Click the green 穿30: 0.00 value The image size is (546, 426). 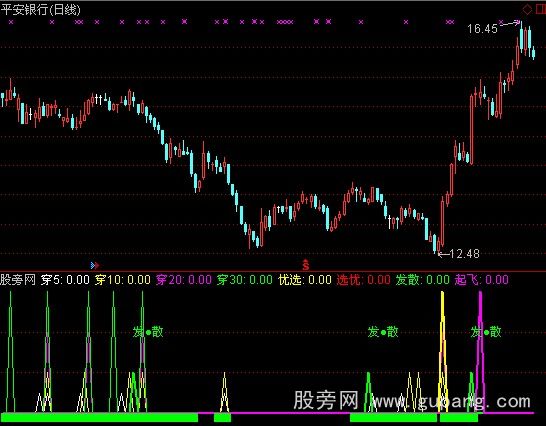click(244, 279)
